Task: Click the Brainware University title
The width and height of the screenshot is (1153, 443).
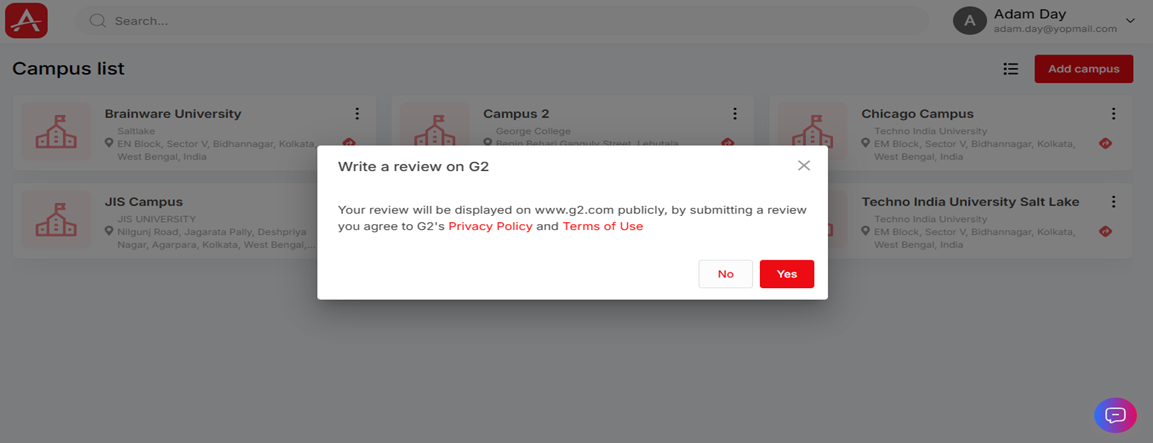Action: tap(173, 114)
